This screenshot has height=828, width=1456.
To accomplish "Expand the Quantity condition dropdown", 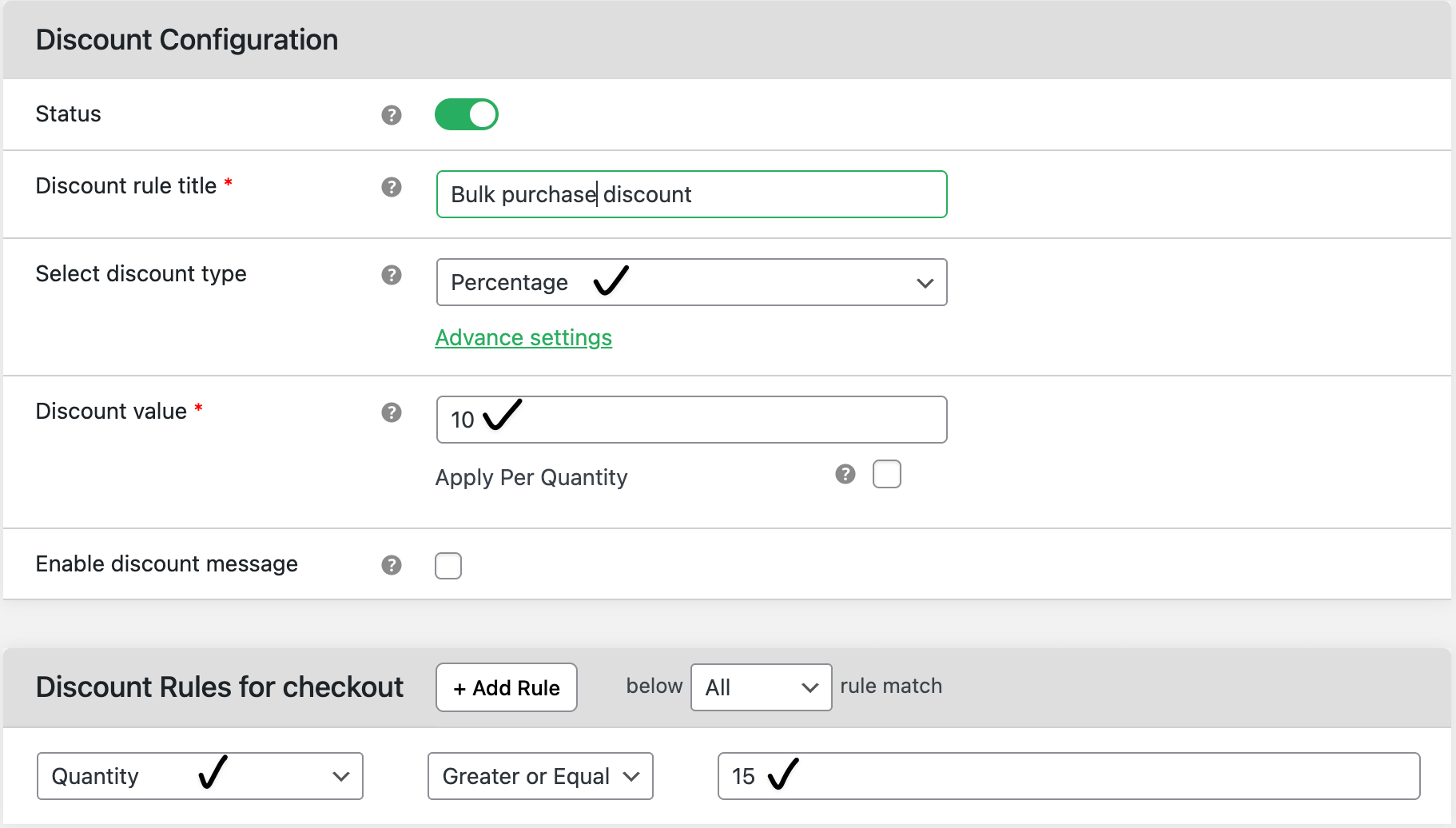I will 199,775.
